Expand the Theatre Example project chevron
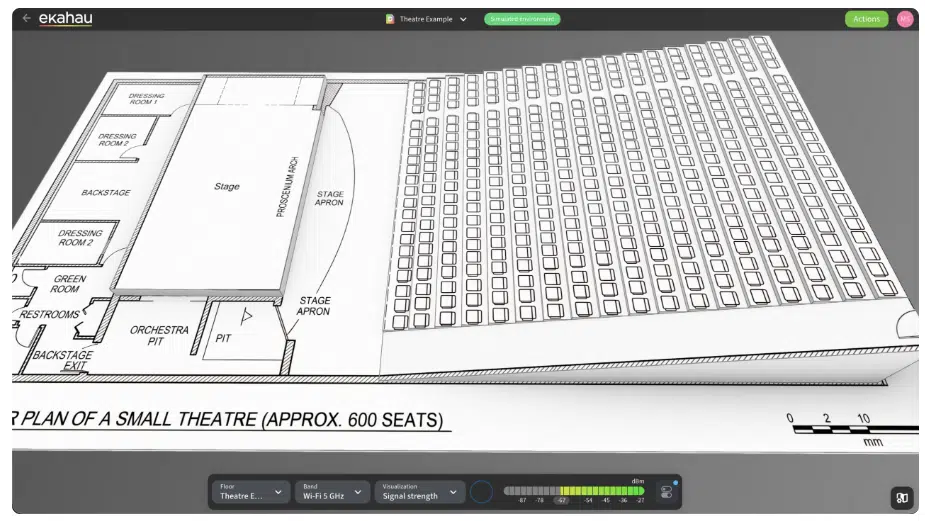 coord(463,19)
